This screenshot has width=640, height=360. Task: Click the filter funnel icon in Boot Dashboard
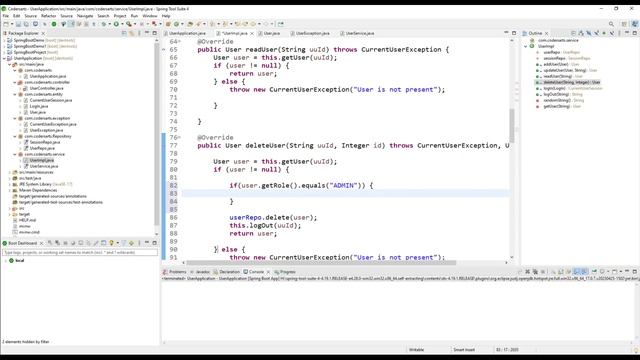[124, 243]
